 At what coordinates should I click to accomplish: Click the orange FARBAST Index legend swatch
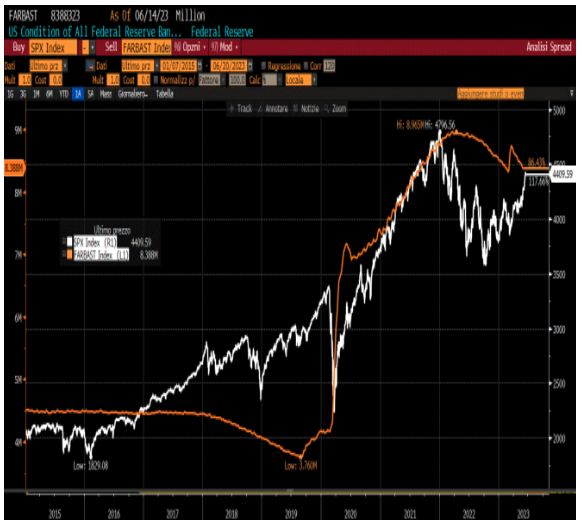[70, 254]
